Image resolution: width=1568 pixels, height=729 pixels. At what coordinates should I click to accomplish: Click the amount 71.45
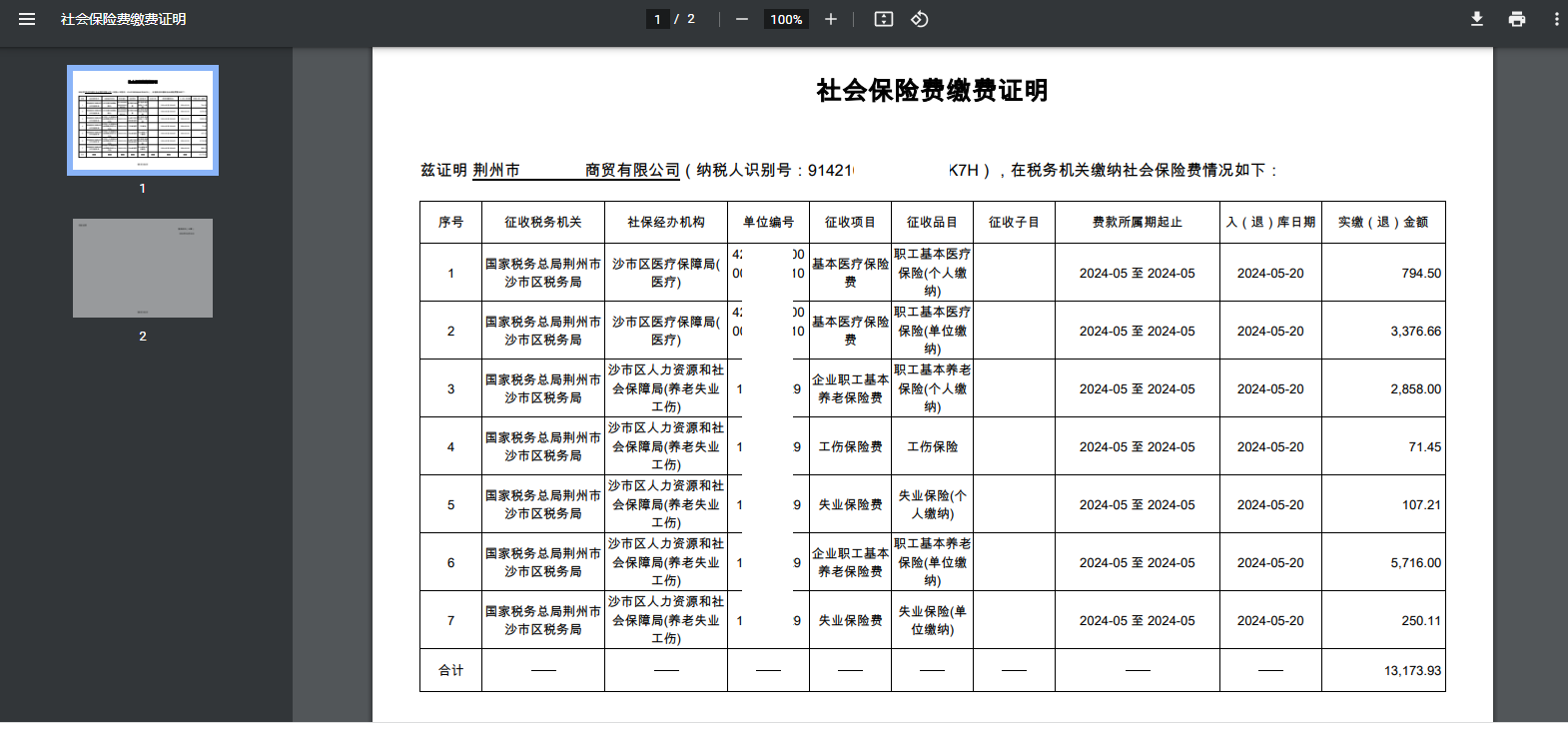pyautogui.click(x=1425, y=446)
